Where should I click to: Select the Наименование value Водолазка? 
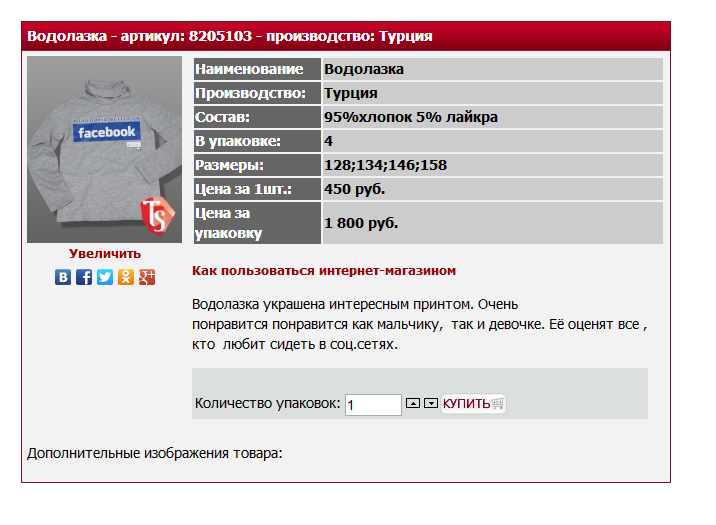pos(364,69)
